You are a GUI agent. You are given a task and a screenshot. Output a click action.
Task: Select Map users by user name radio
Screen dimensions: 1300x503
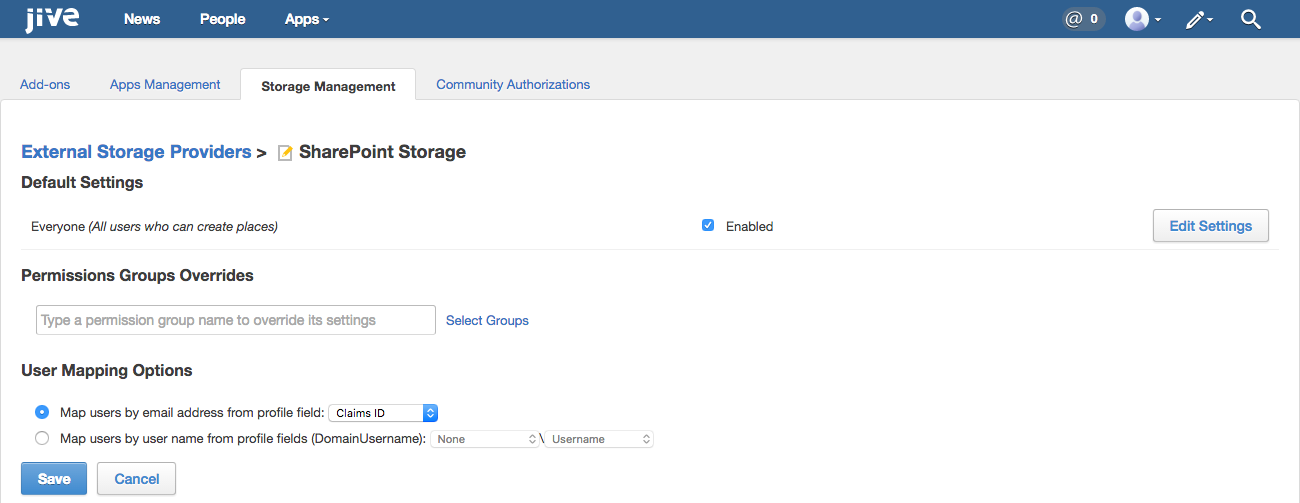pos(42,438)
